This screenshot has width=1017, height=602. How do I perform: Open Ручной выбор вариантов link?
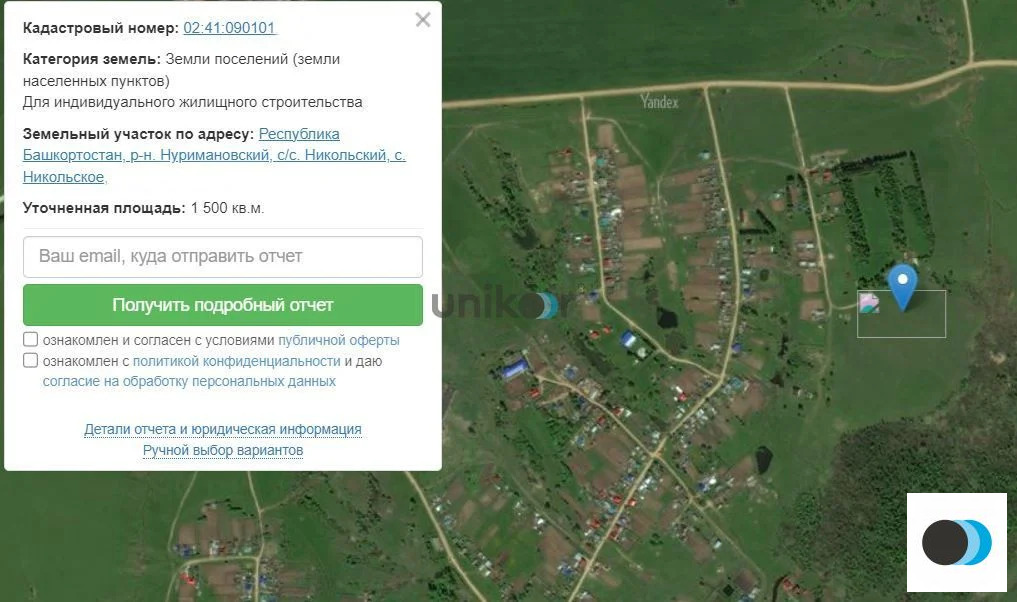click(222, 450)
